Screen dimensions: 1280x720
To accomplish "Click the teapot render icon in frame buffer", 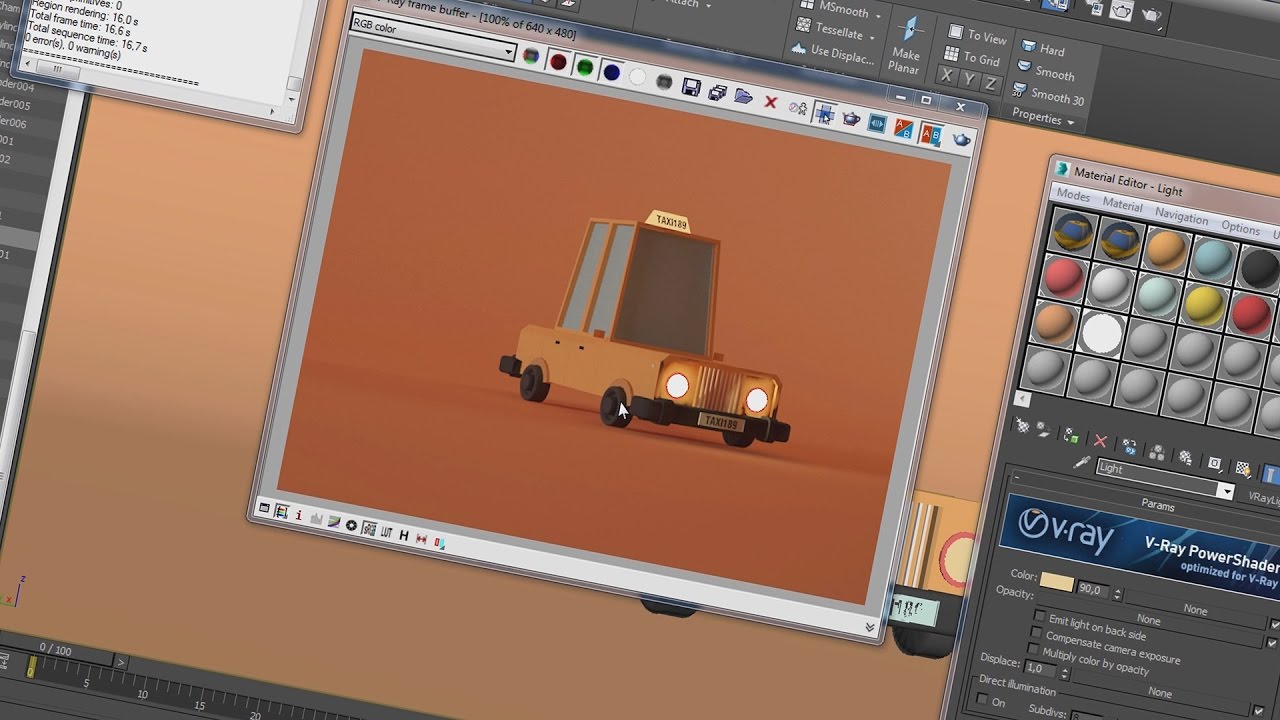I will point(851,119).
